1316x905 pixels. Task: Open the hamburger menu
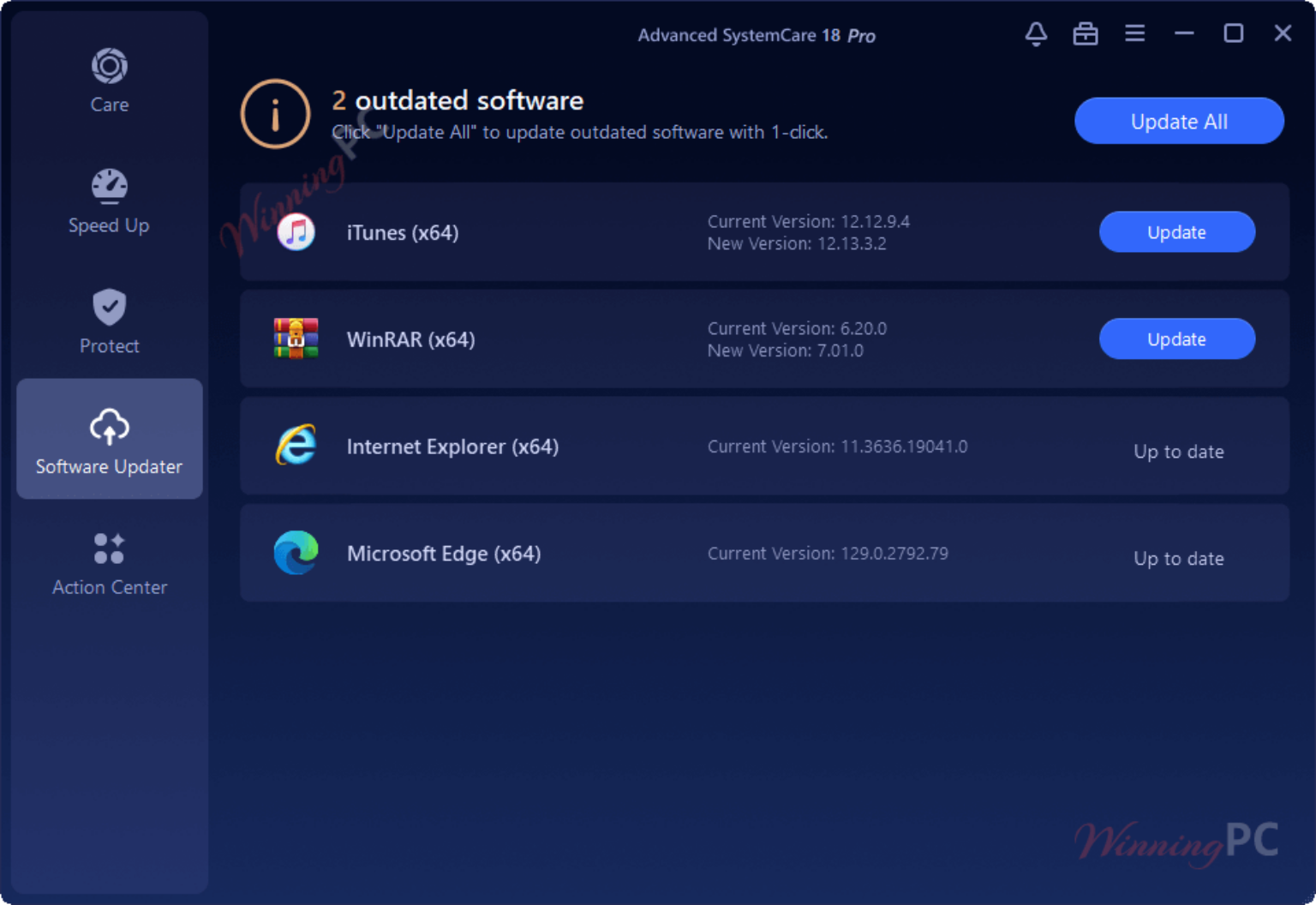tap(1134, 33)
